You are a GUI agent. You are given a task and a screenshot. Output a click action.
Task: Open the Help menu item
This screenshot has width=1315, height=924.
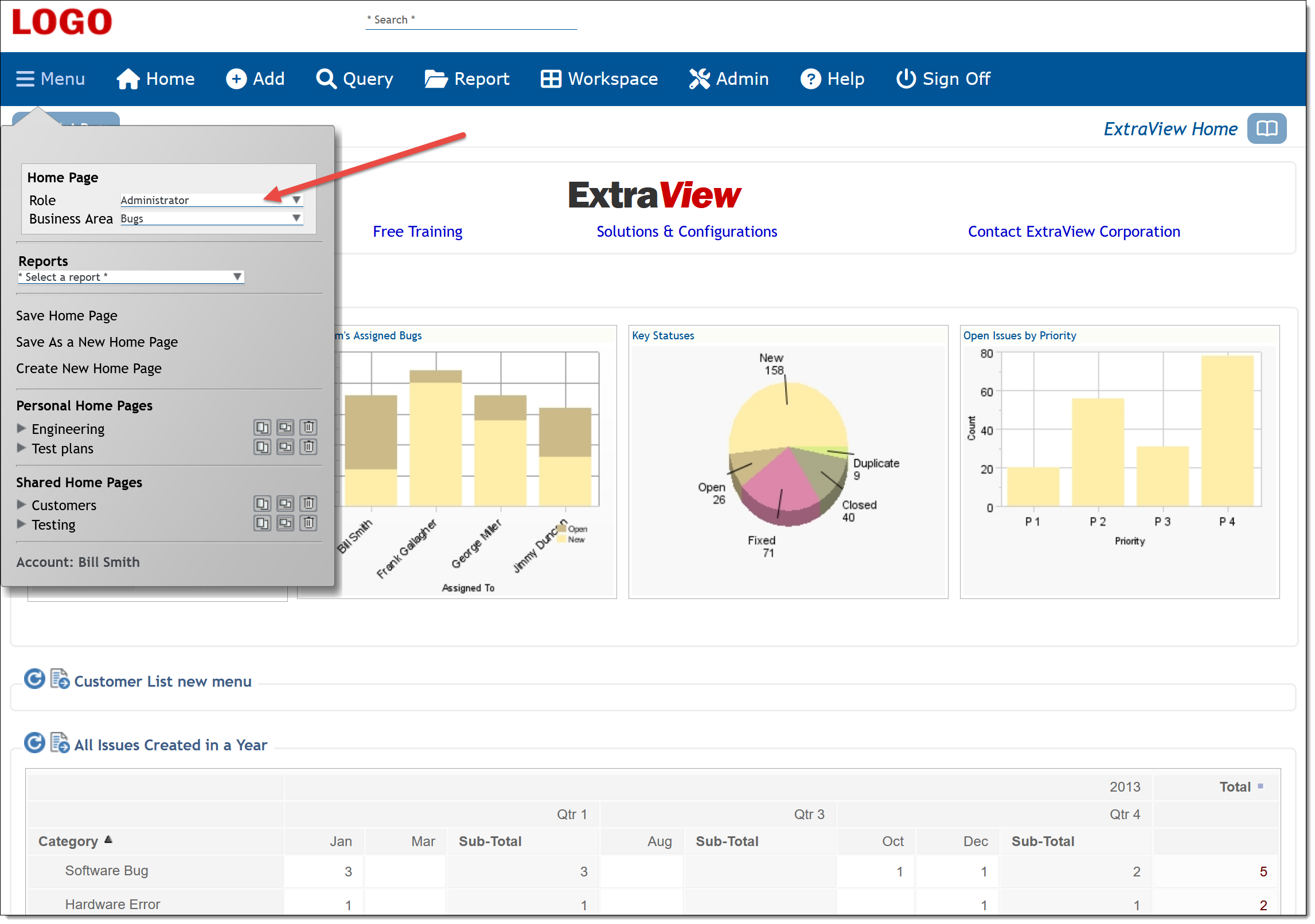(832, 79)
